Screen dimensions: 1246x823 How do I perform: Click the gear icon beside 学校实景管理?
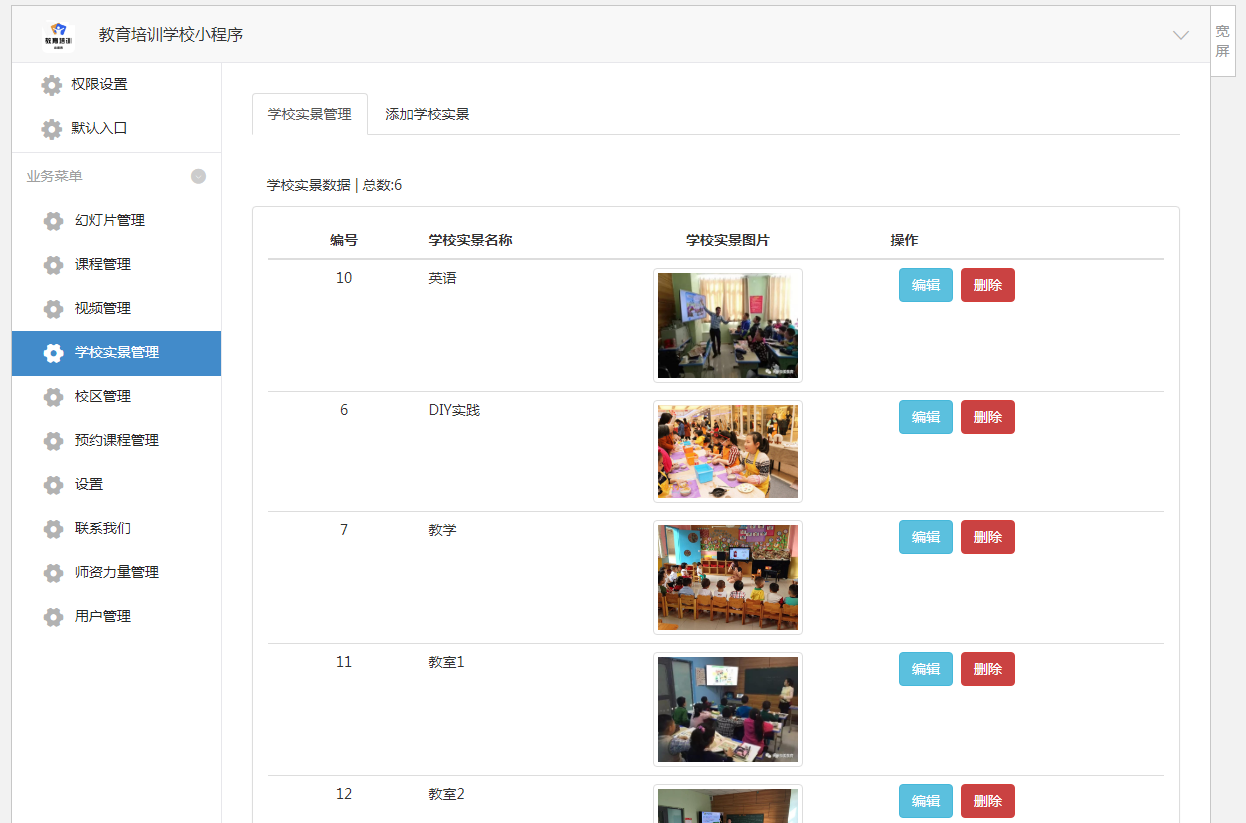pos(54,353)
